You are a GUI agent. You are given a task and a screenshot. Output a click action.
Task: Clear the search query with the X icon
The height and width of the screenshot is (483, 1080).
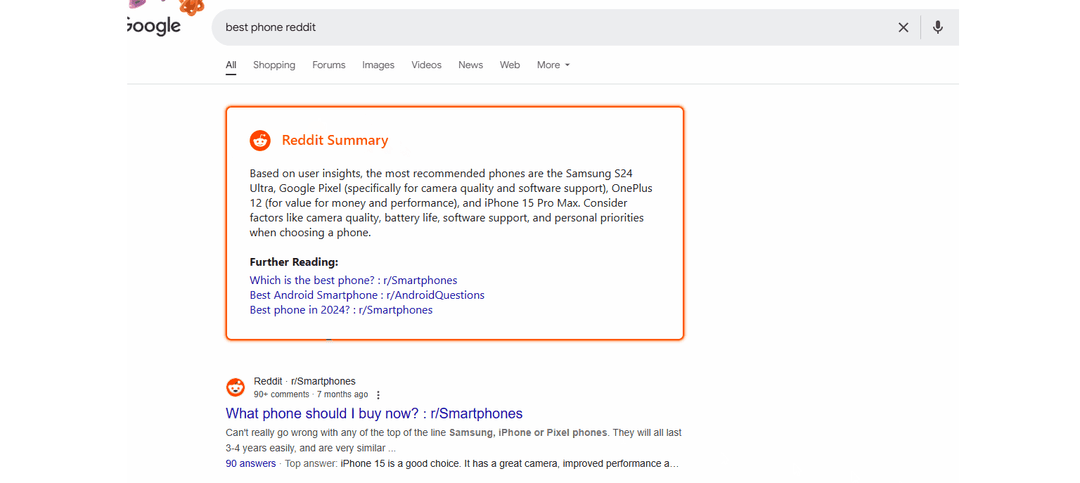903,28
